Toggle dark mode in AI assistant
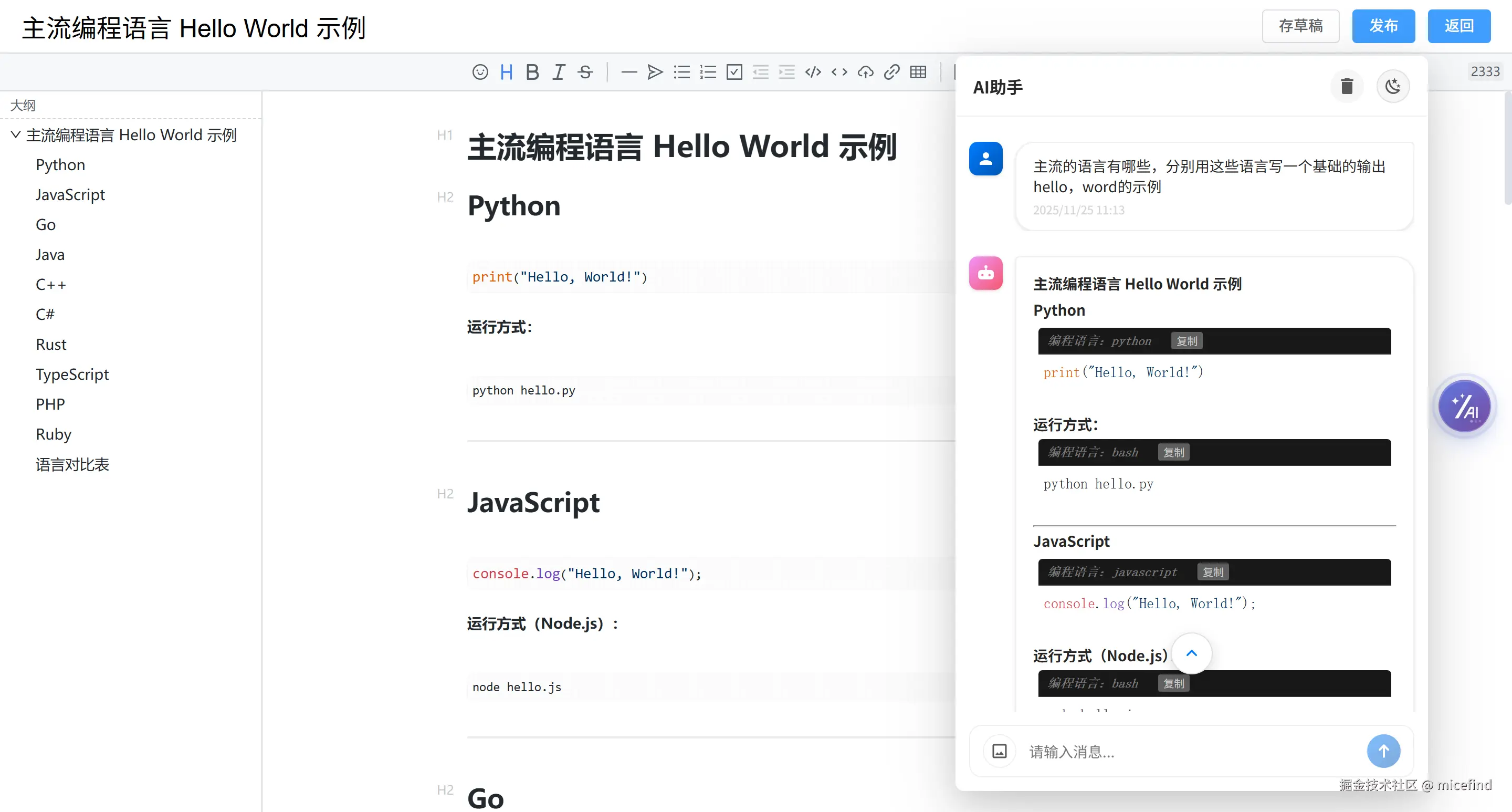This screenshot has width=1512, height=812. pos(1392,87)
